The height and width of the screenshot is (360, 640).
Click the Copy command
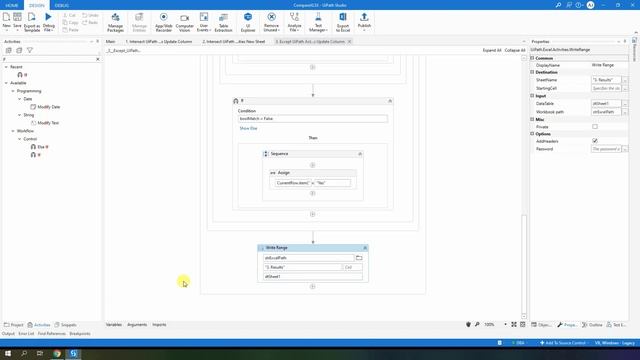(70, 23)
